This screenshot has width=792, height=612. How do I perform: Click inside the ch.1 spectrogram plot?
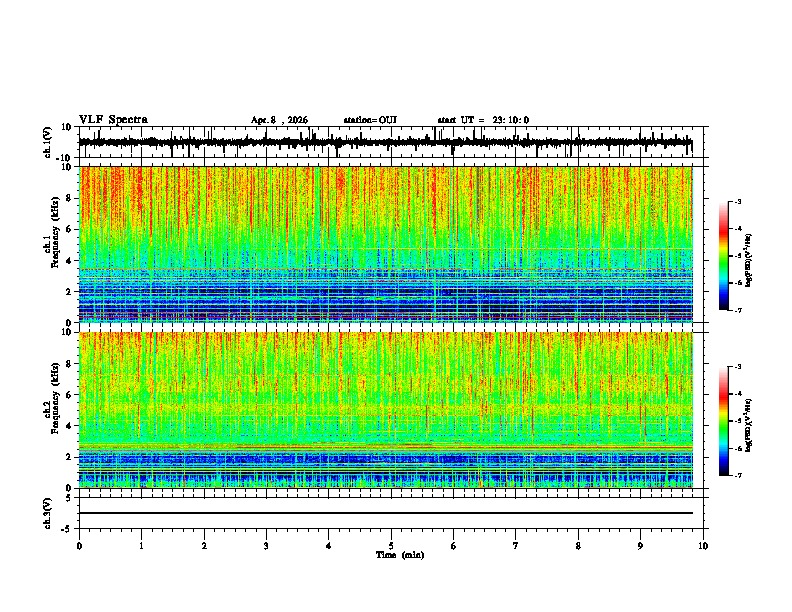click(x=385, y=244)
